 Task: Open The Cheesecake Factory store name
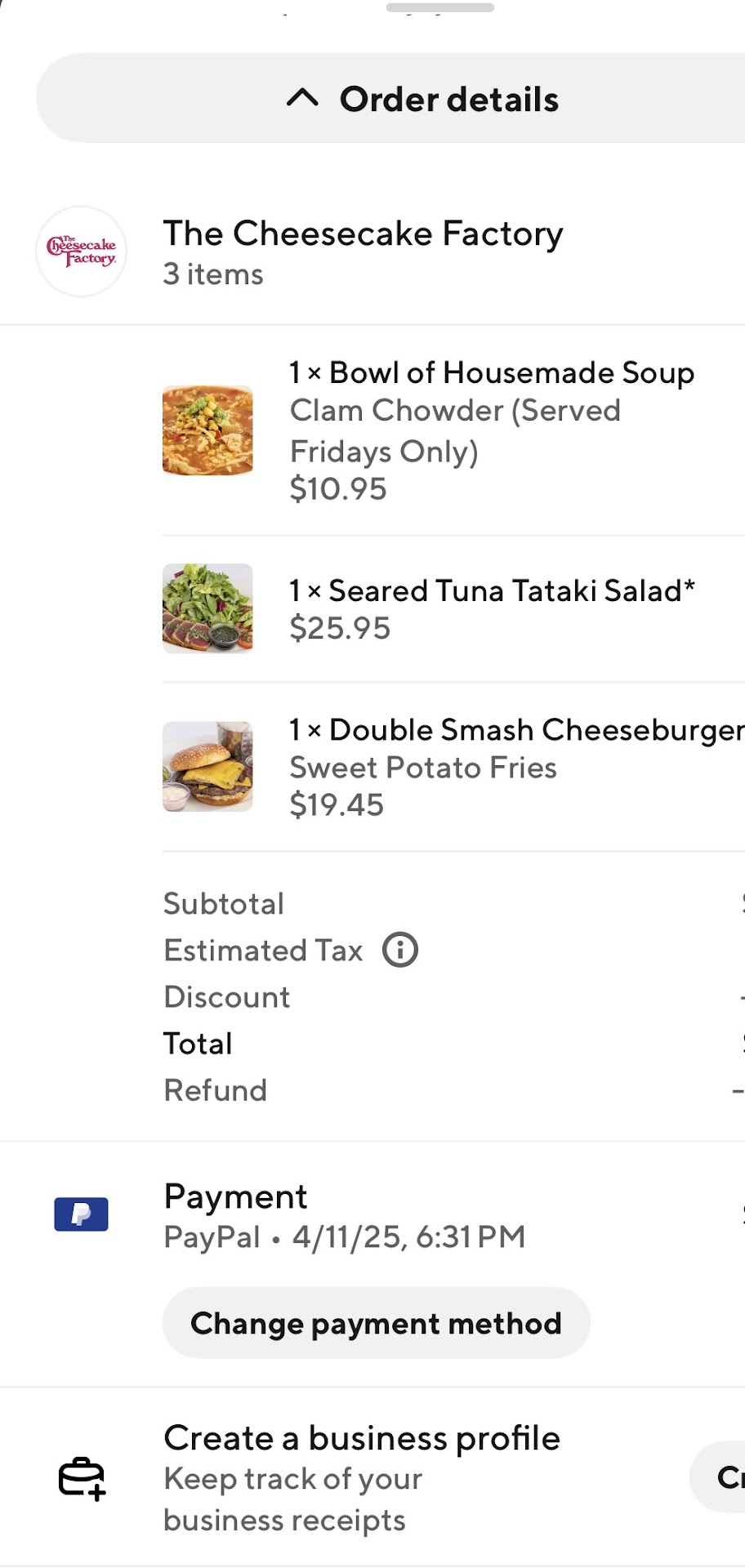363,234
